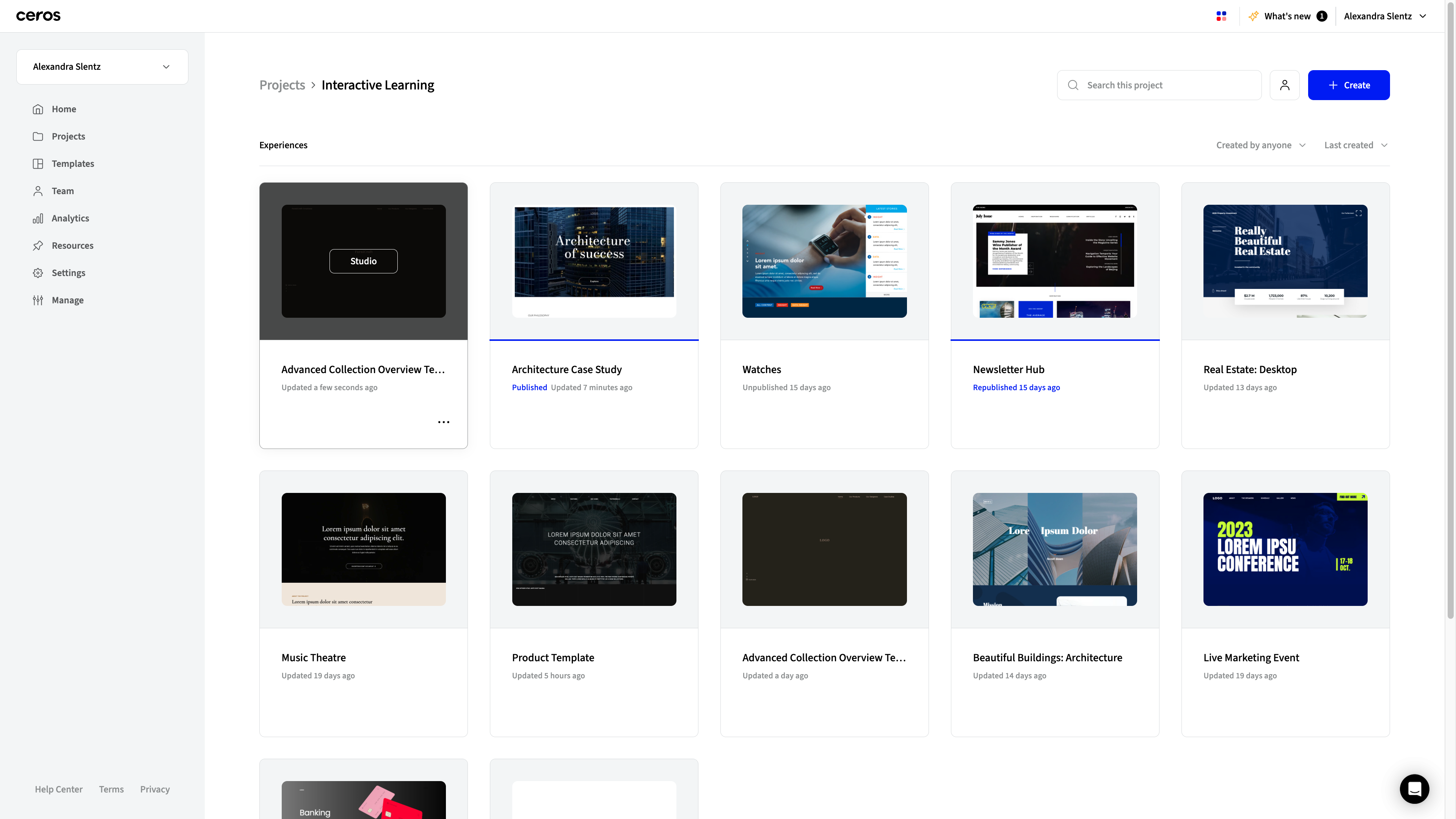The height and width of the screenshot is (819, 1456).
Task: Open account menu in top right
Action: [x=1385, y=16]
